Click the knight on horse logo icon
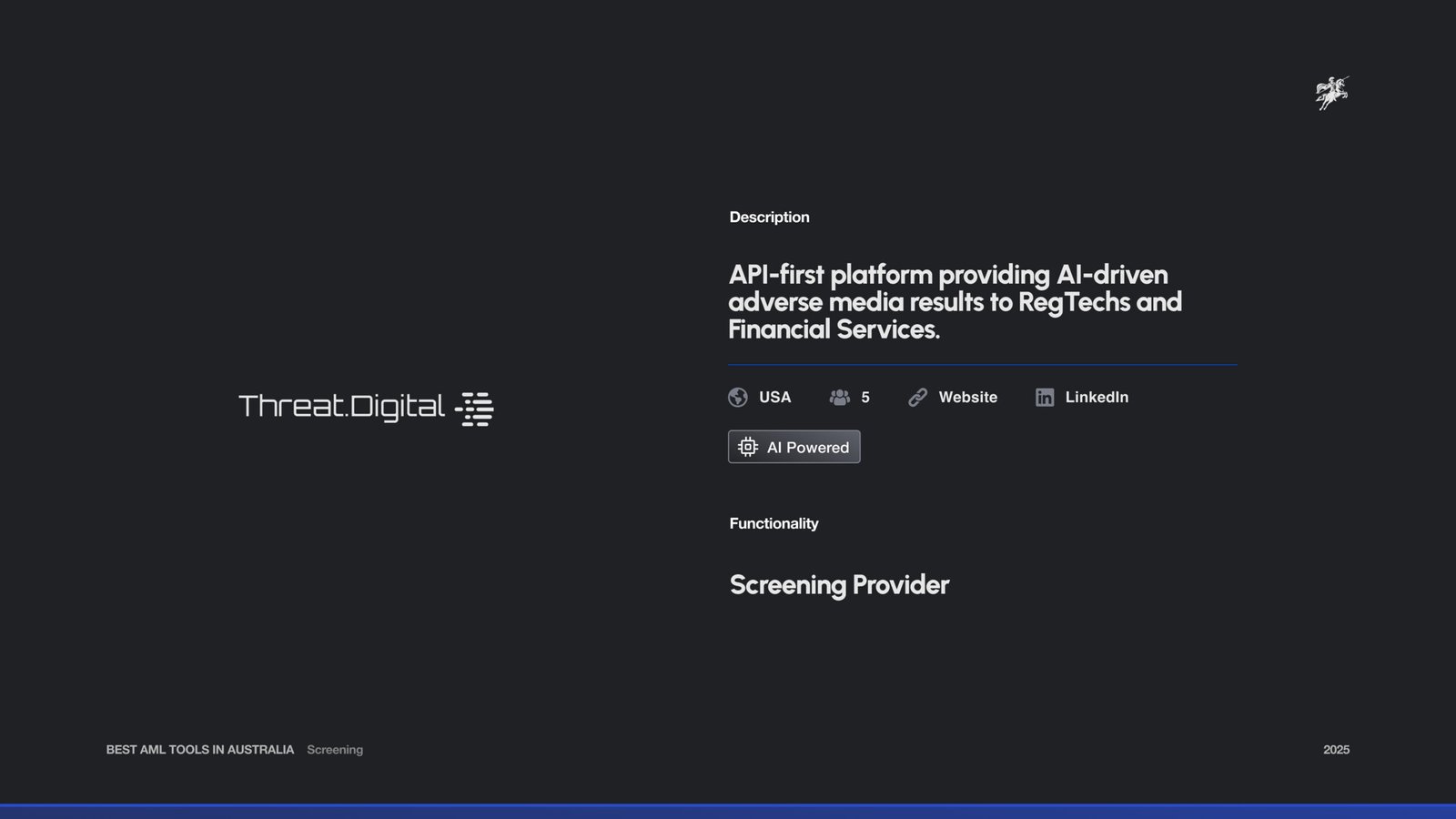Screen dimensions: 1456x819 coord(1332,93)
